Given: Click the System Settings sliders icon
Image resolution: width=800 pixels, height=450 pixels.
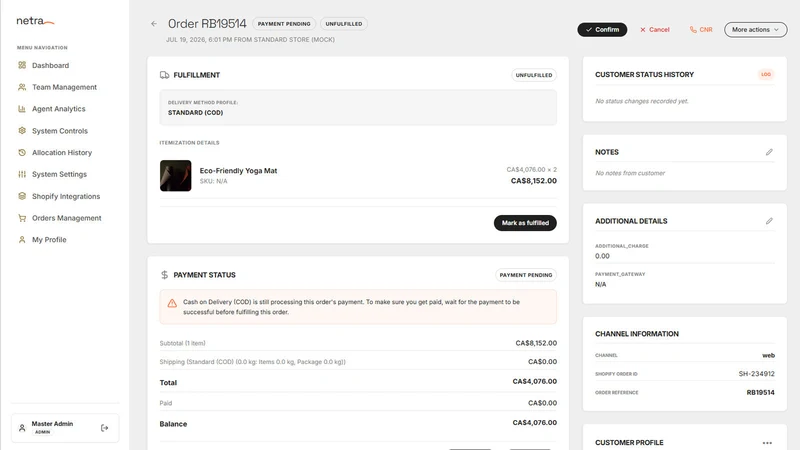Looking at the screenshot, I should pyautogui.click(x=22, y=174).
